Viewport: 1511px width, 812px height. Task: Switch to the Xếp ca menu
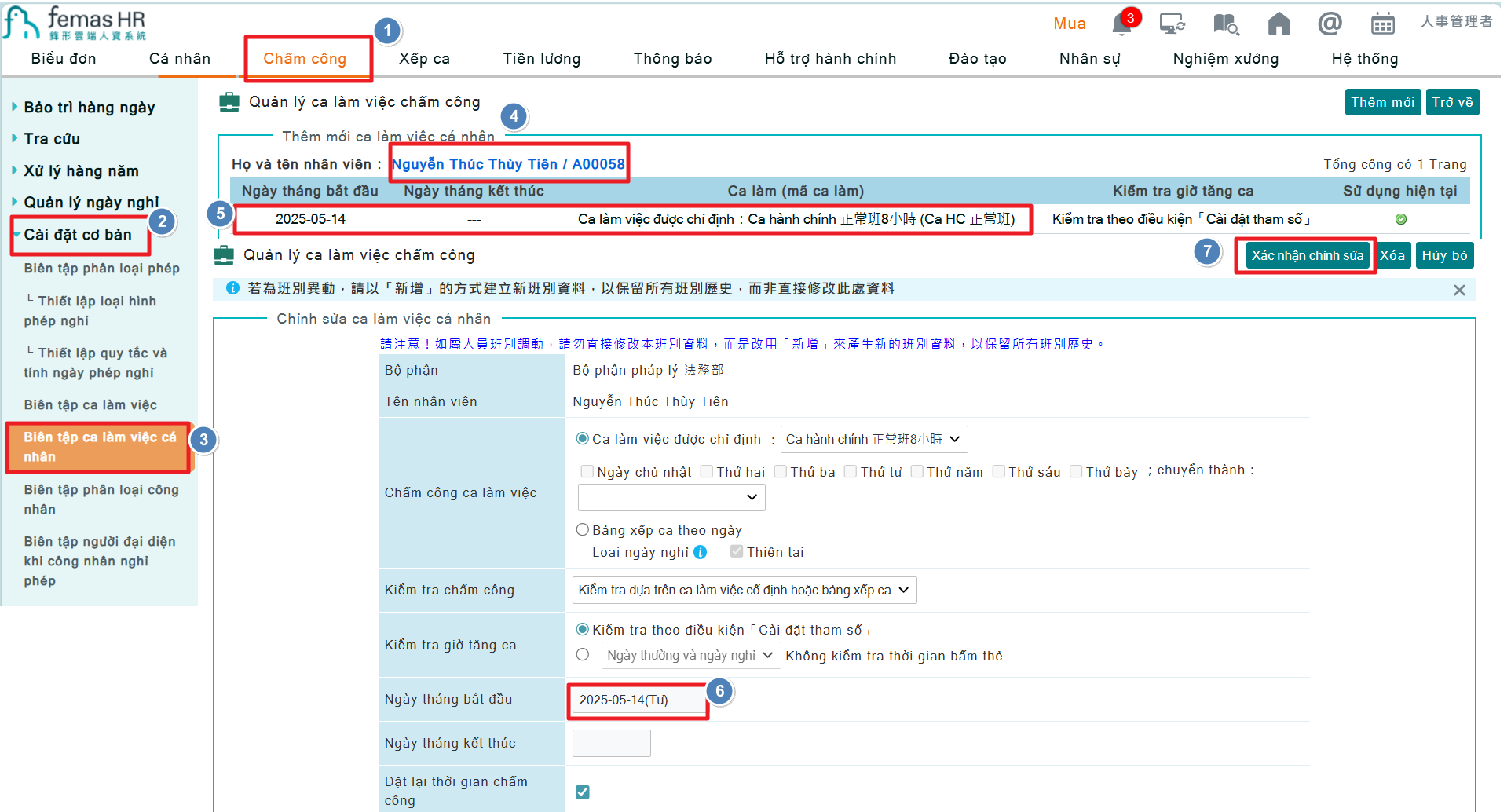[x=425, y=58]
